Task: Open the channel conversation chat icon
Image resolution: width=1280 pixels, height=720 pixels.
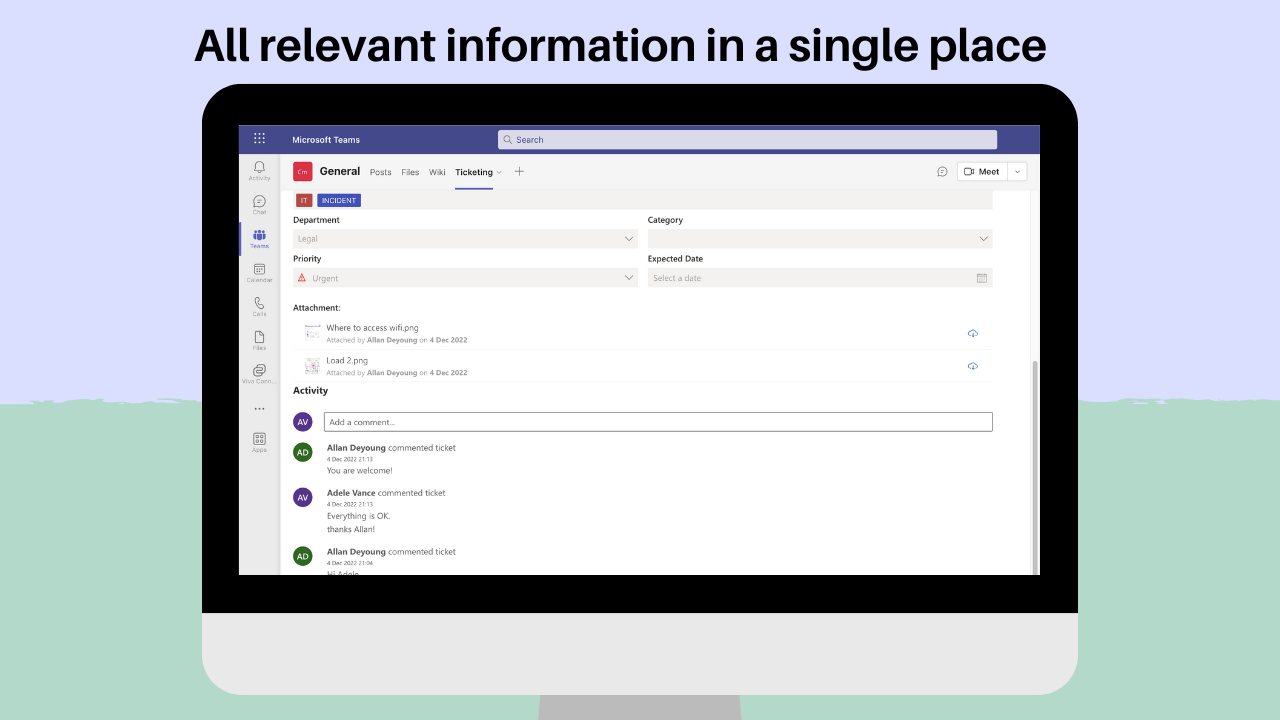Action: [942, 171]
